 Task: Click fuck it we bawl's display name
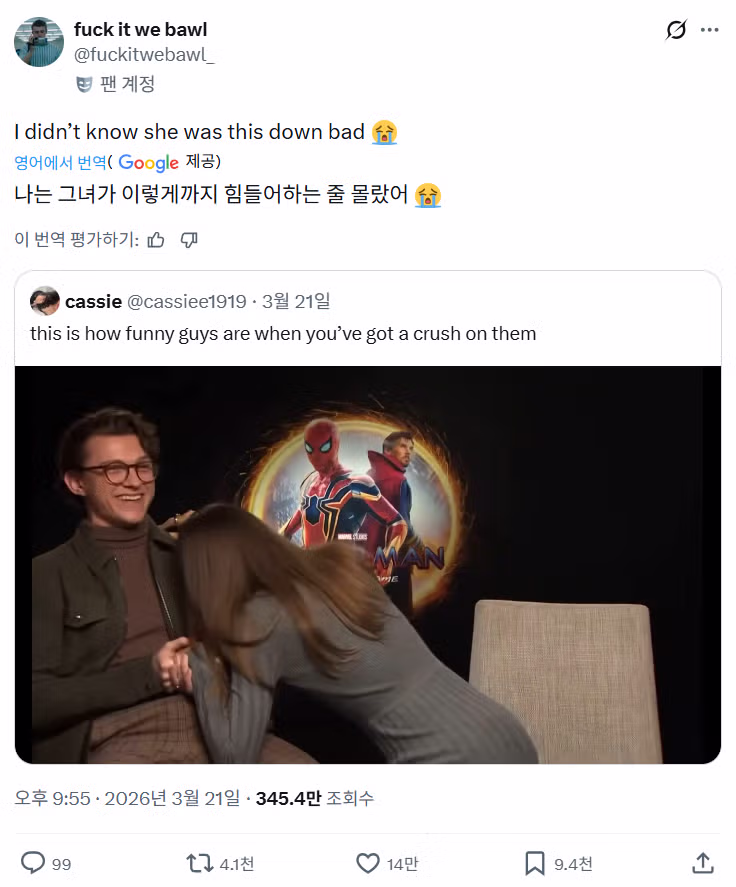click(x=141, y=28)
